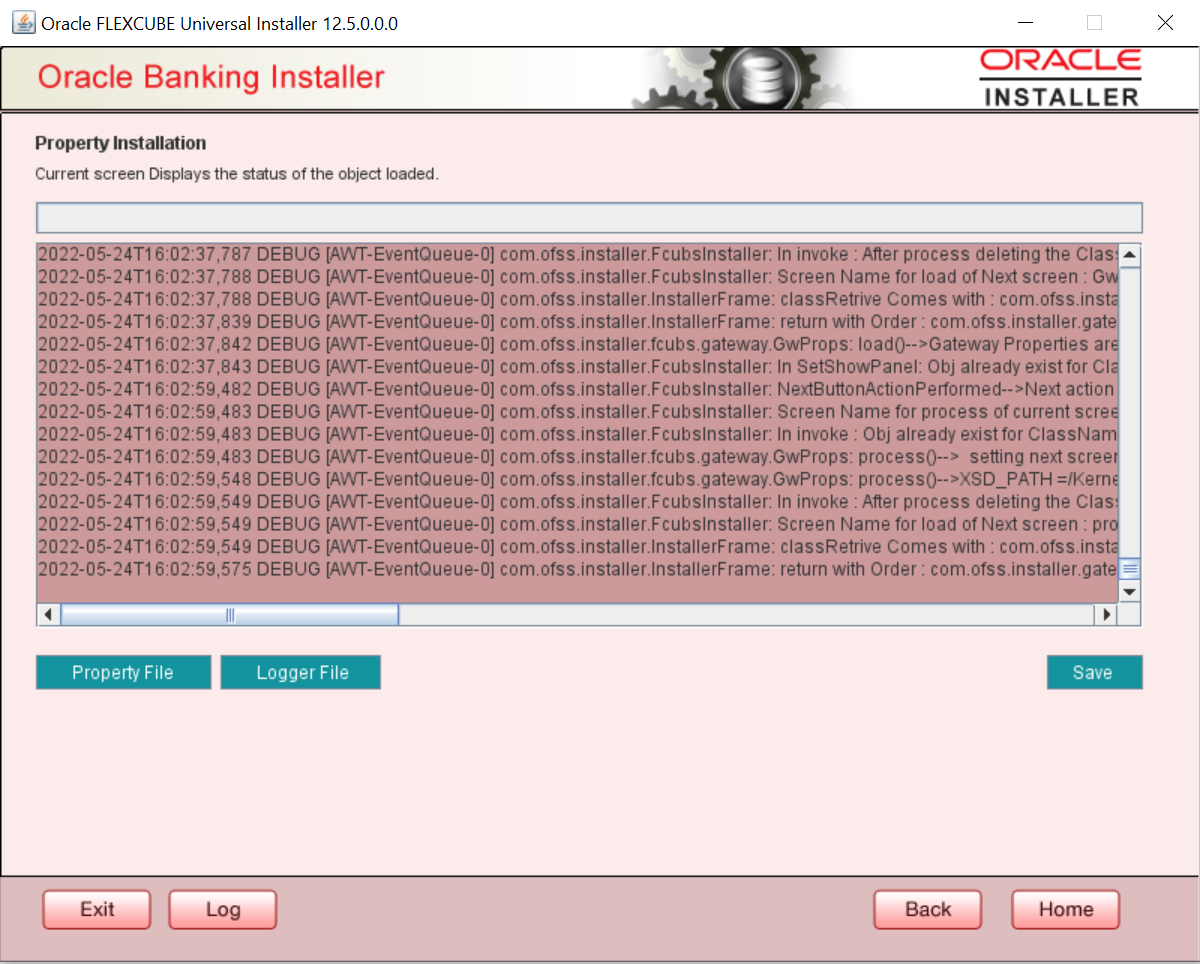This screenshot has height=964, width=1200.
Task: Go Back to previous screen
Action: point(928,909)
